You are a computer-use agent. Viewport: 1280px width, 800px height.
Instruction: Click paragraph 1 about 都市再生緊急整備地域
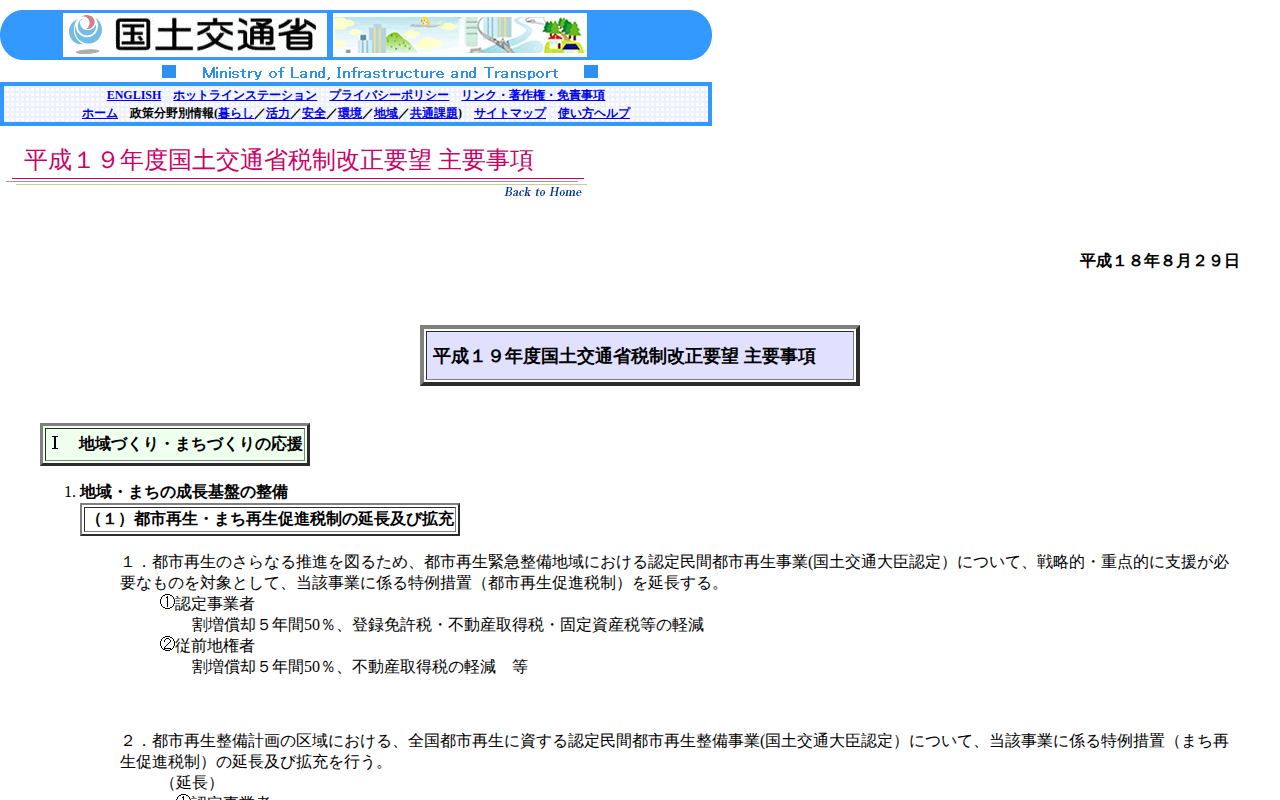pyautogui.click(x=675, y=572)
